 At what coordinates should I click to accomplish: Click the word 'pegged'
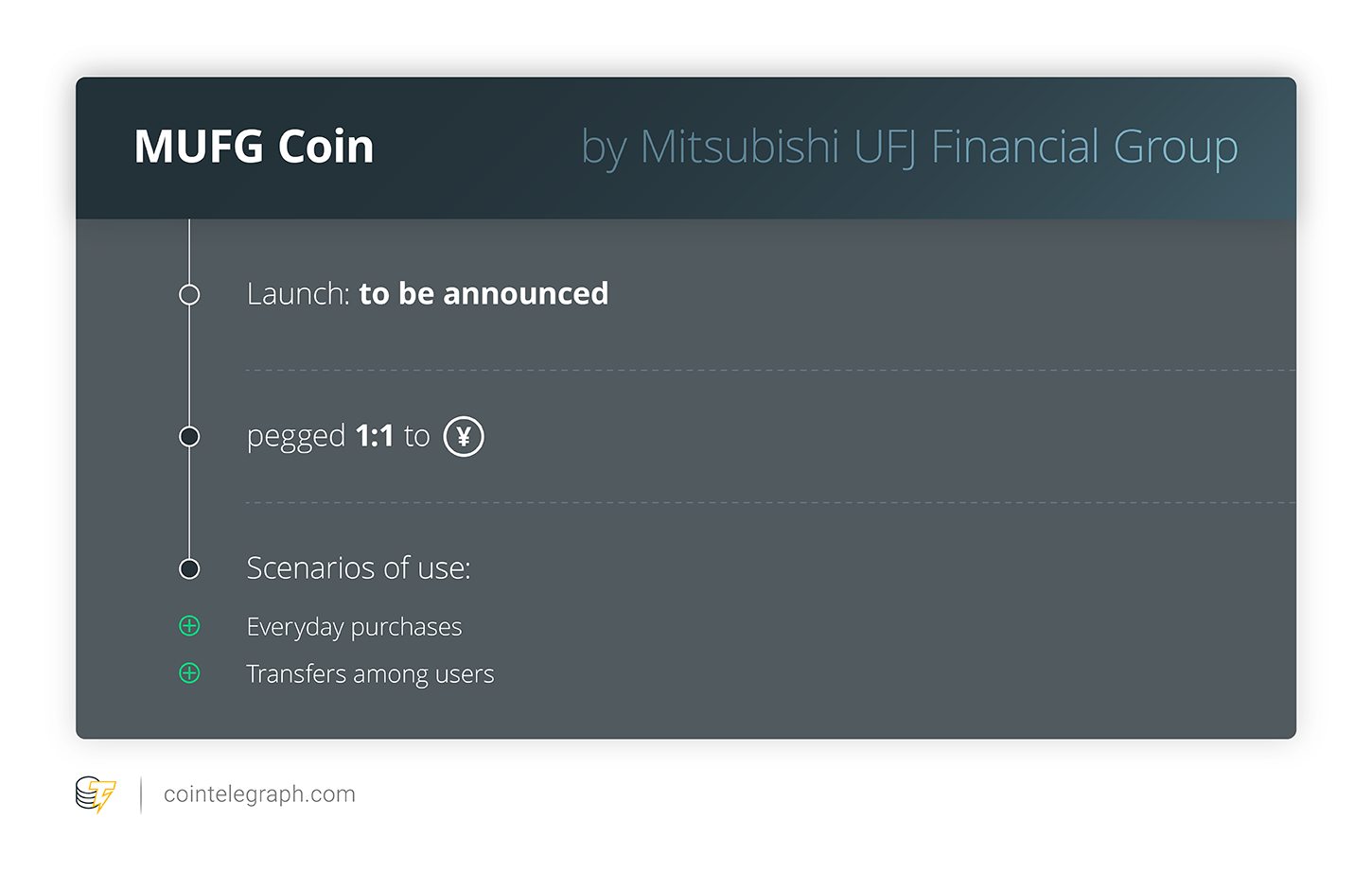pos(296,438)
